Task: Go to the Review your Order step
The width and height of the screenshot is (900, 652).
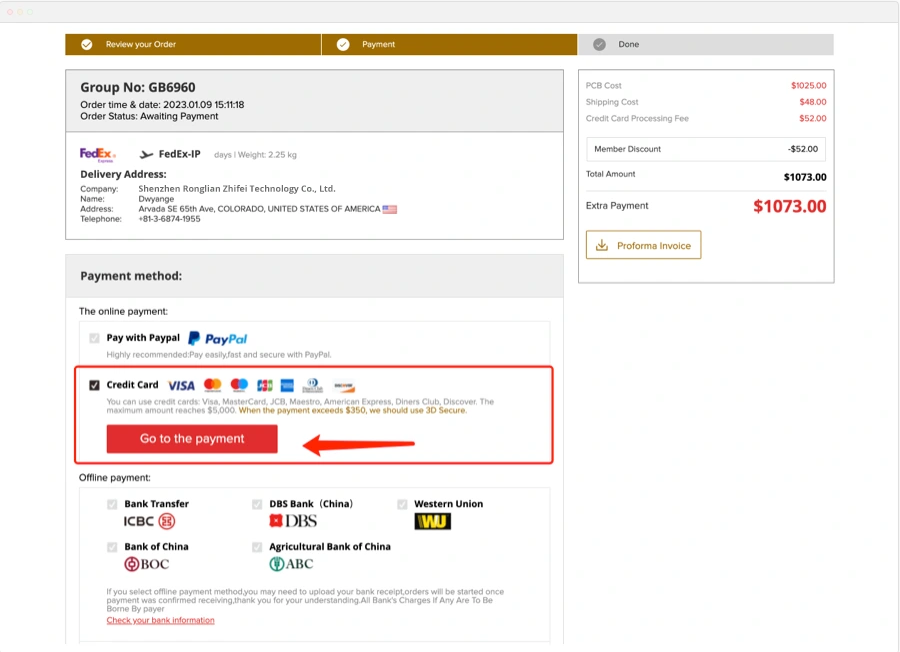Action: coord(140,45)
